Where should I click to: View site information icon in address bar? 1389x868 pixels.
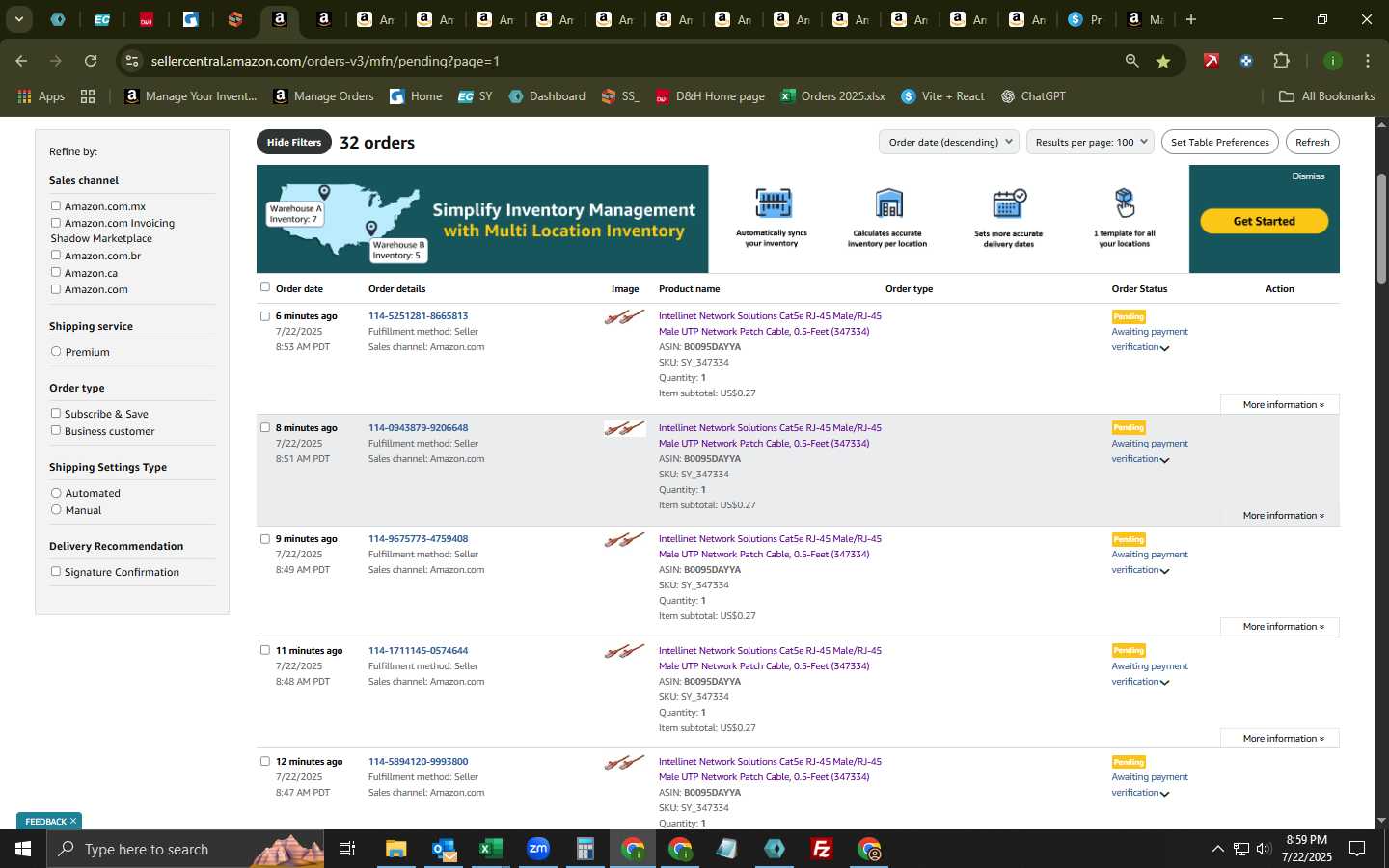click(132, 61)
